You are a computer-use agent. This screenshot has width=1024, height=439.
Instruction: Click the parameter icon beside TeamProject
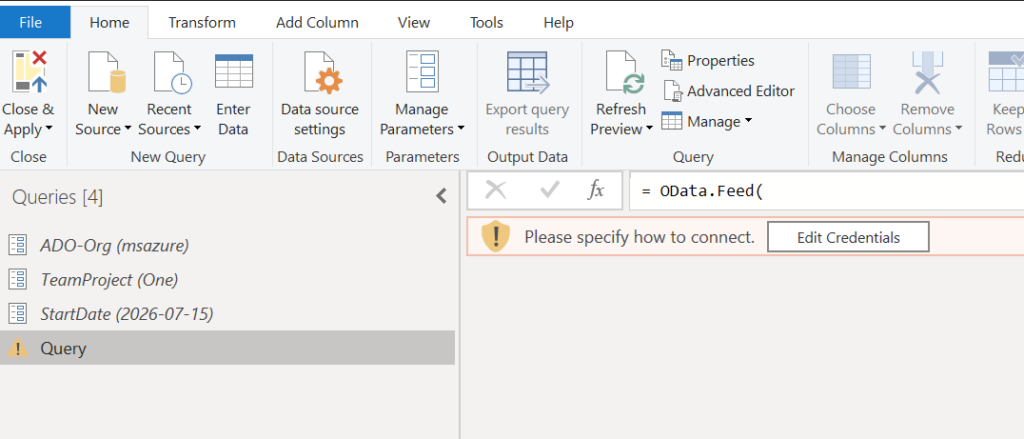coord(17,280)
